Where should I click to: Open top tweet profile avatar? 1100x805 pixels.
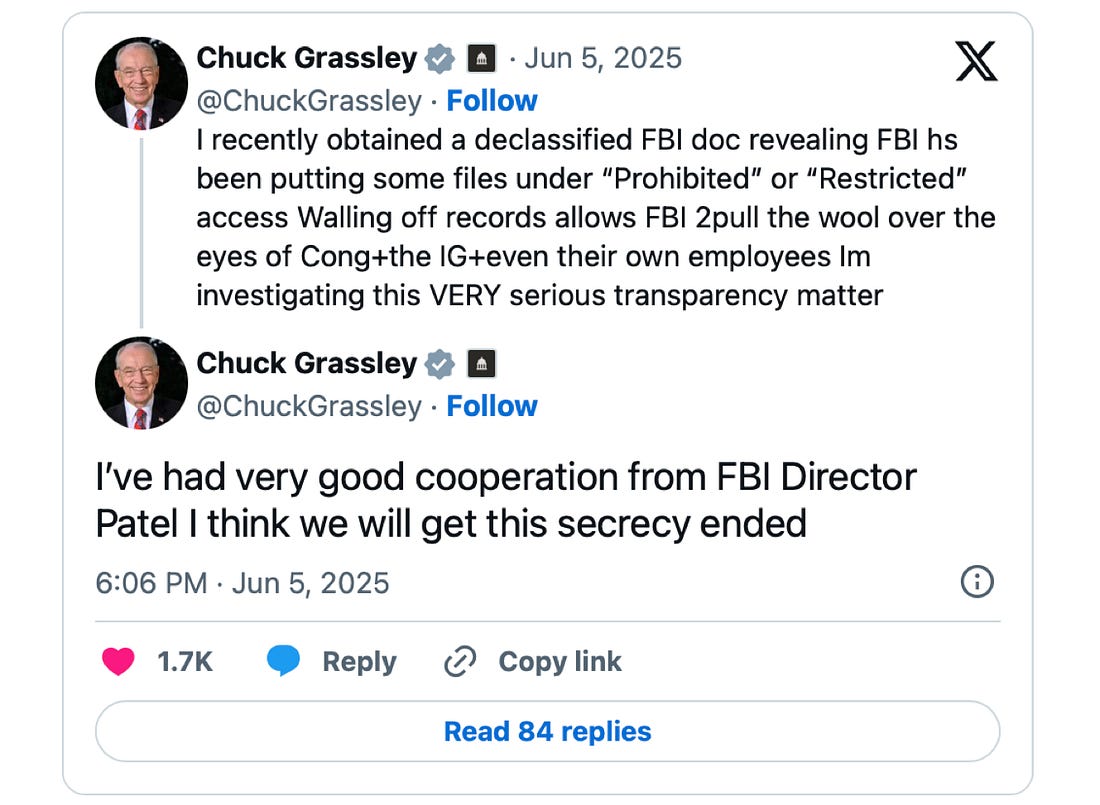coord(141,84)
